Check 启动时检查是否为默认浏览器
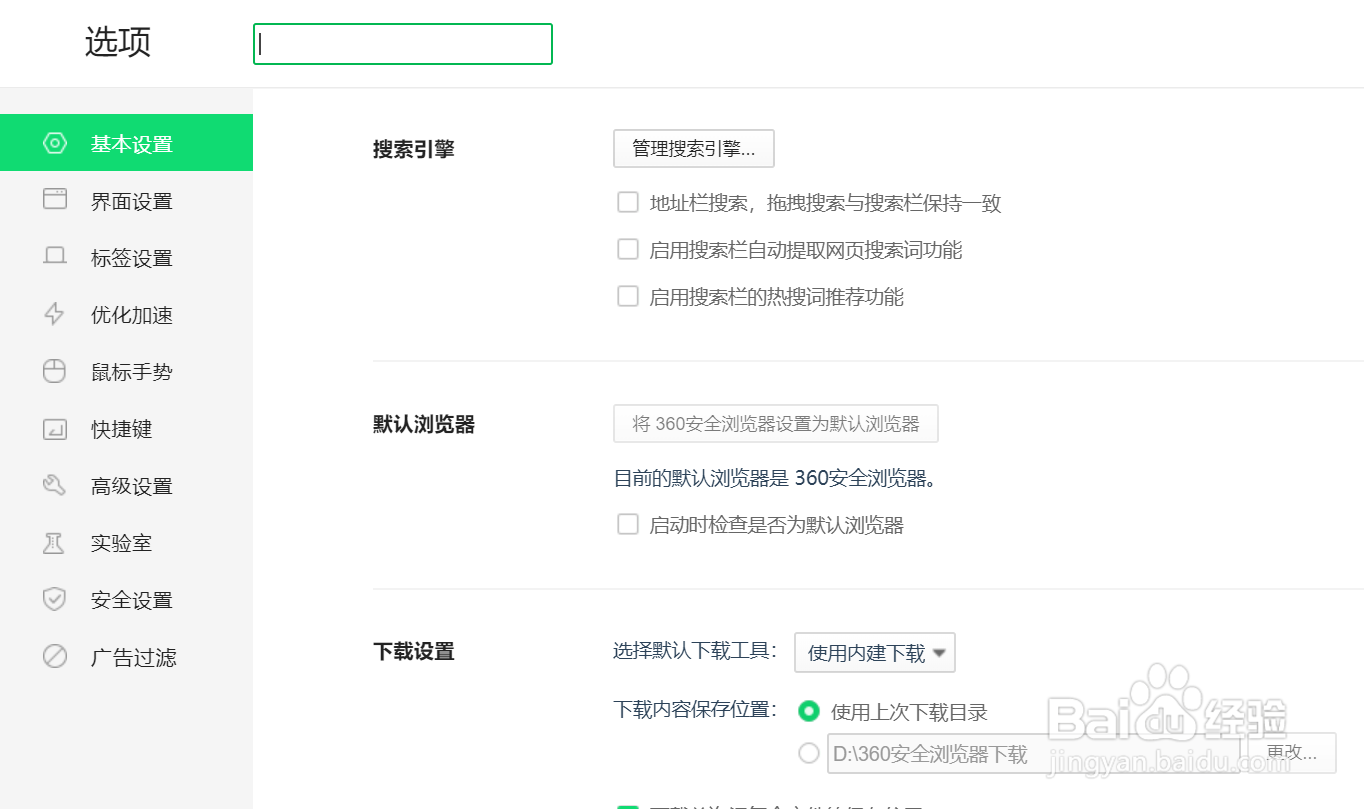 (x=628, y=524)
